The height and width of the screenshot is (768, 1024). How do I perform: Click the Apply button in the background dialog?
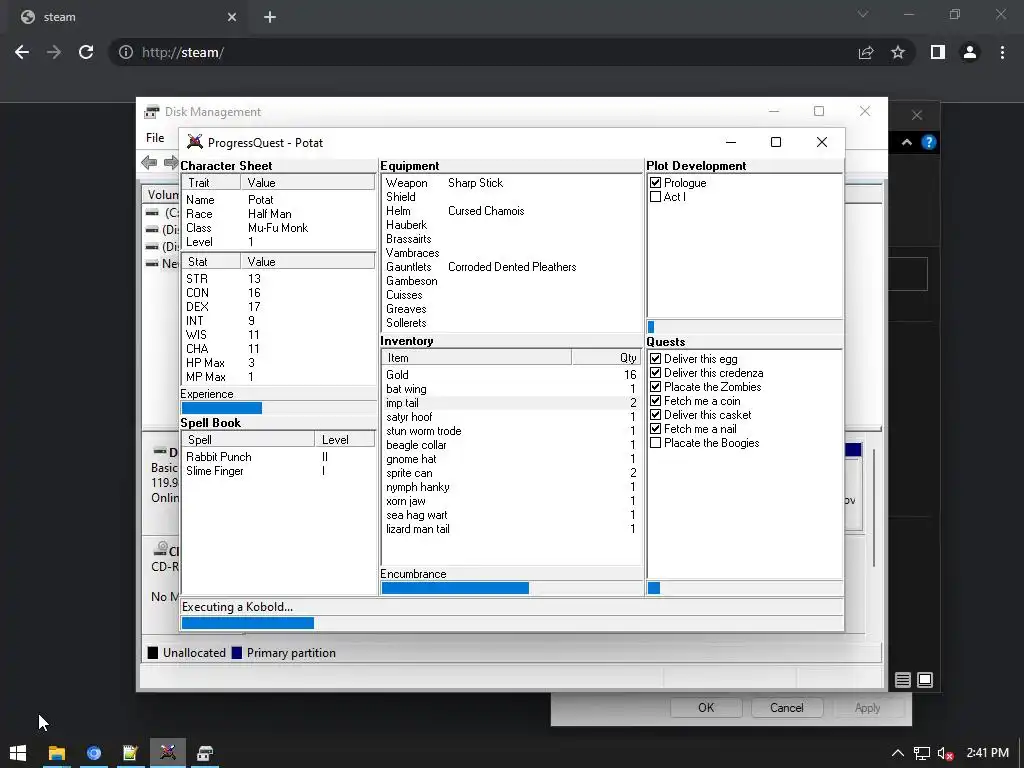click(868, 708)
